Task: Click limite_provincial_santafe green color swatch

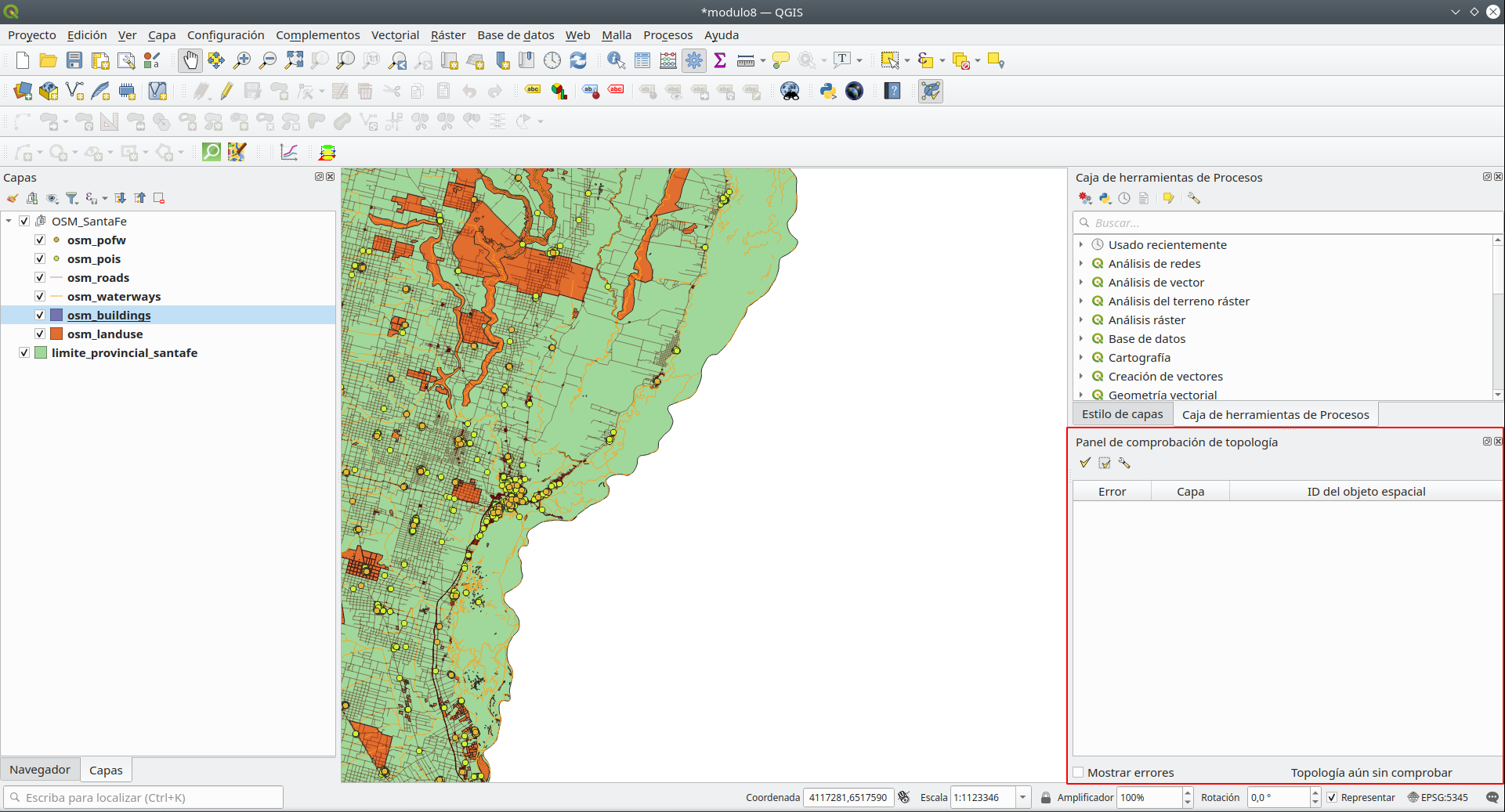Action: (x=41, y=352)
